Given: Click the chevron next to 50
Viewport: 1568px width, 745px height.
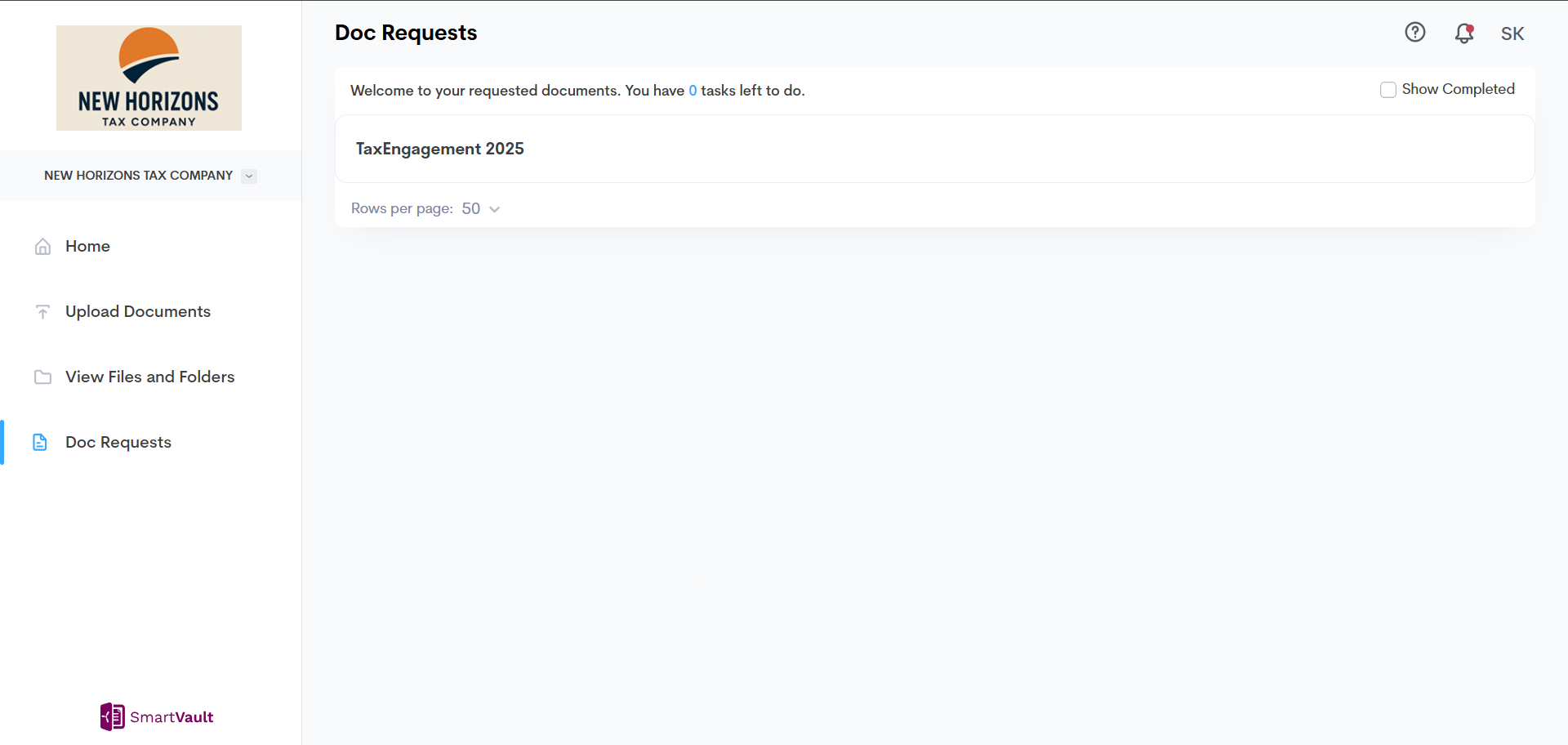Looking at the screenshot, I should tap(493, 209).
